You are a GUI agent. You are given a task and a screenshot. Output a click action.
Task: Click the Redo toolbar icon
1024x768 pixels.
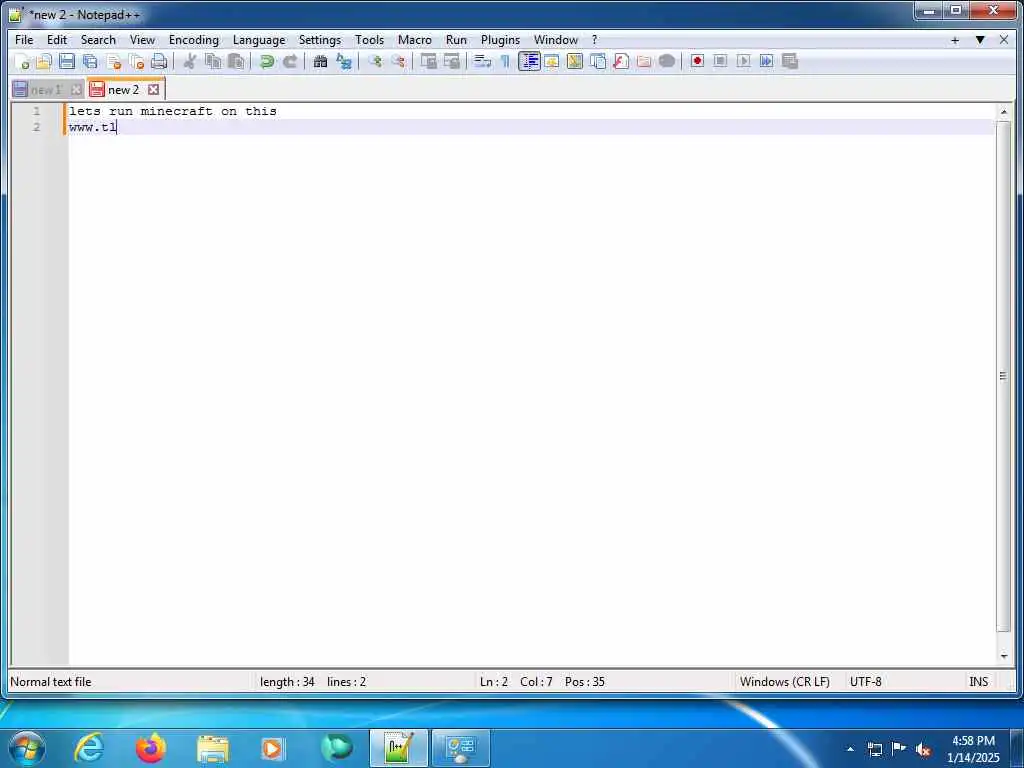[290, 61]
